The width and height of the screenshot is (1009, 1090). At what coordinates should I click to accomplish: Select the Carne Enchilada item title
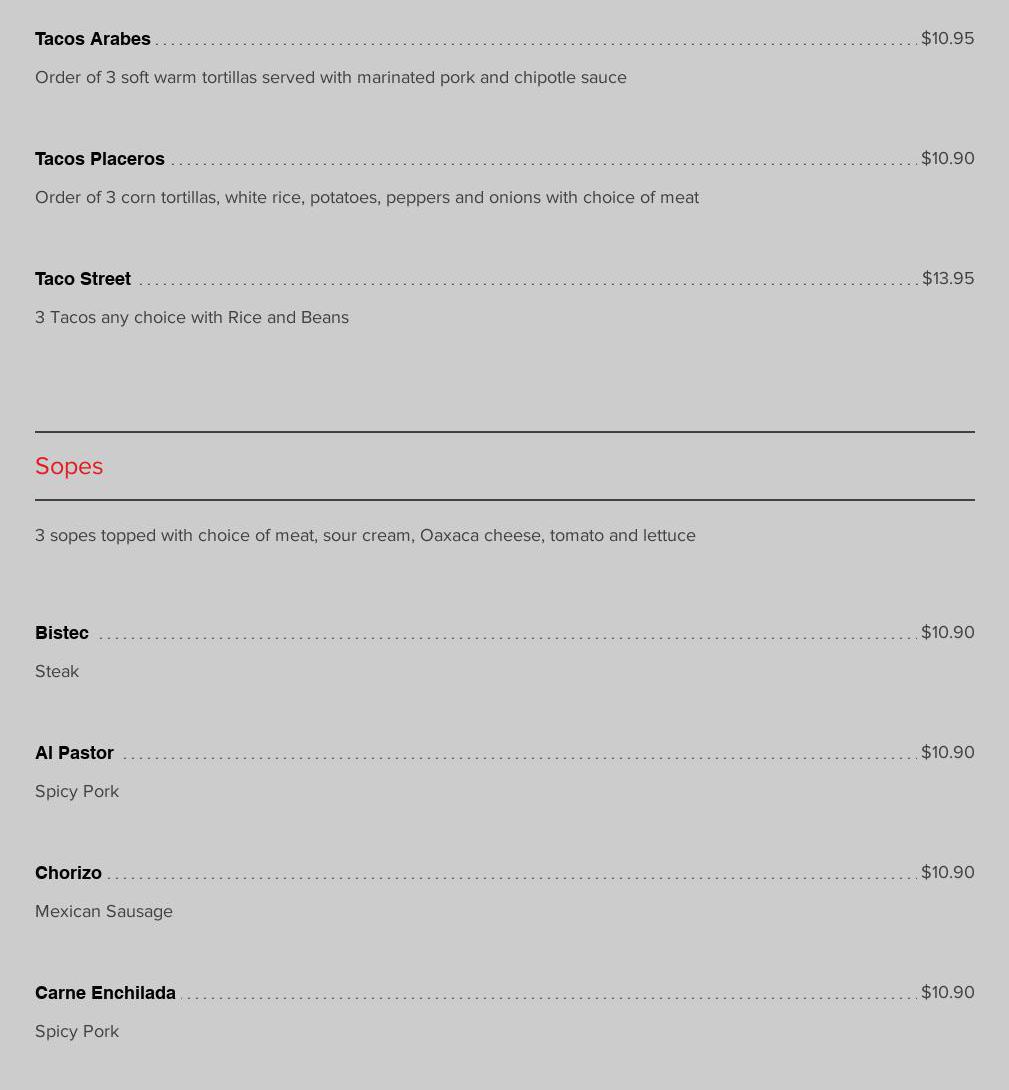tap(105, 993)
